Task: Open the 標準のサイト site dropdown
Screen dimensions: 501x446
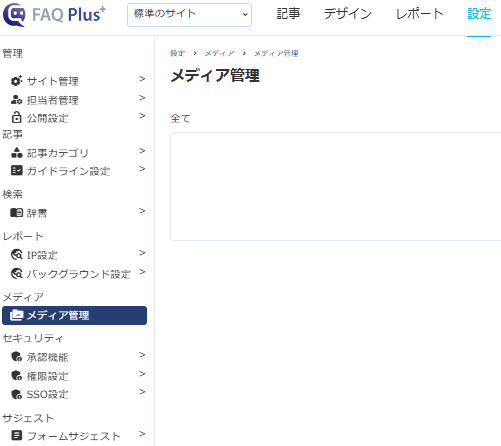Action: tap(189, 15)
